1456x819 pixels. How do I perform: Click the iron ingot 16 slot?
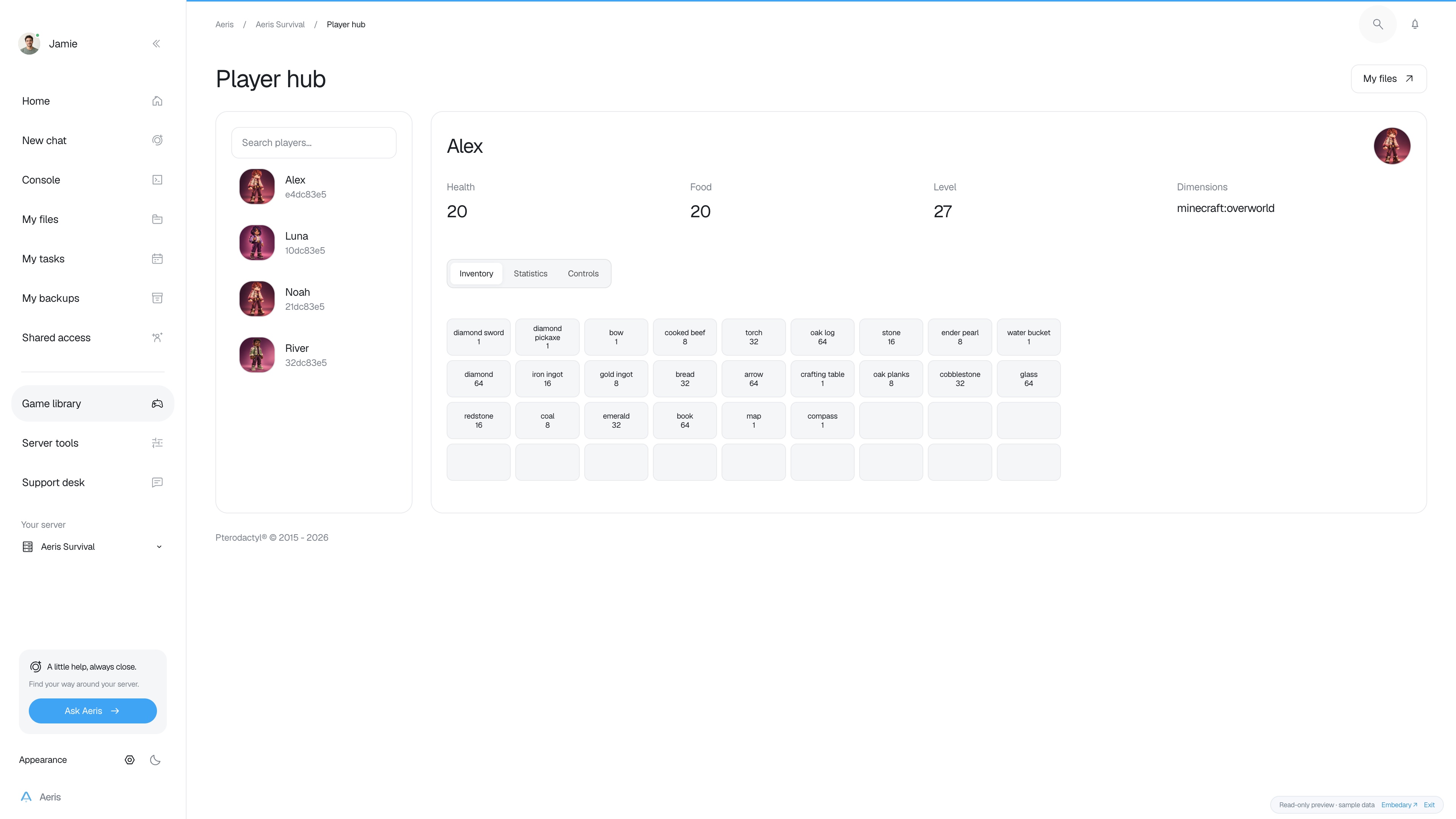tap(547, 379)
